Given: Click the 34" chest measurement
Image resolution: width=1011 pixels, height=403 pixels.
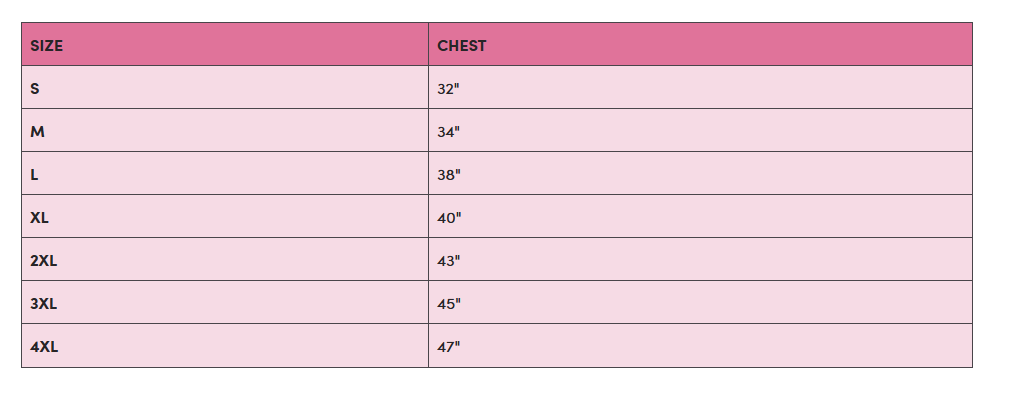Looking at the screenshot, I should (448, 132).
